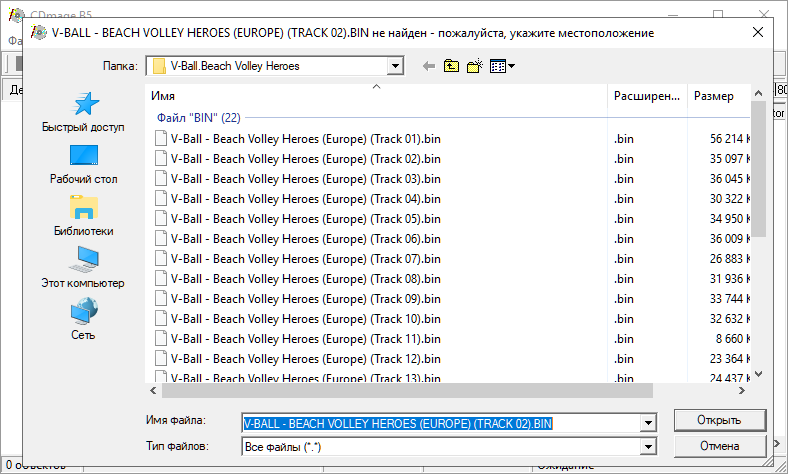788x474 pixels.
Task: Open This PC (Этот компьютер)
Action: (83, 268)
